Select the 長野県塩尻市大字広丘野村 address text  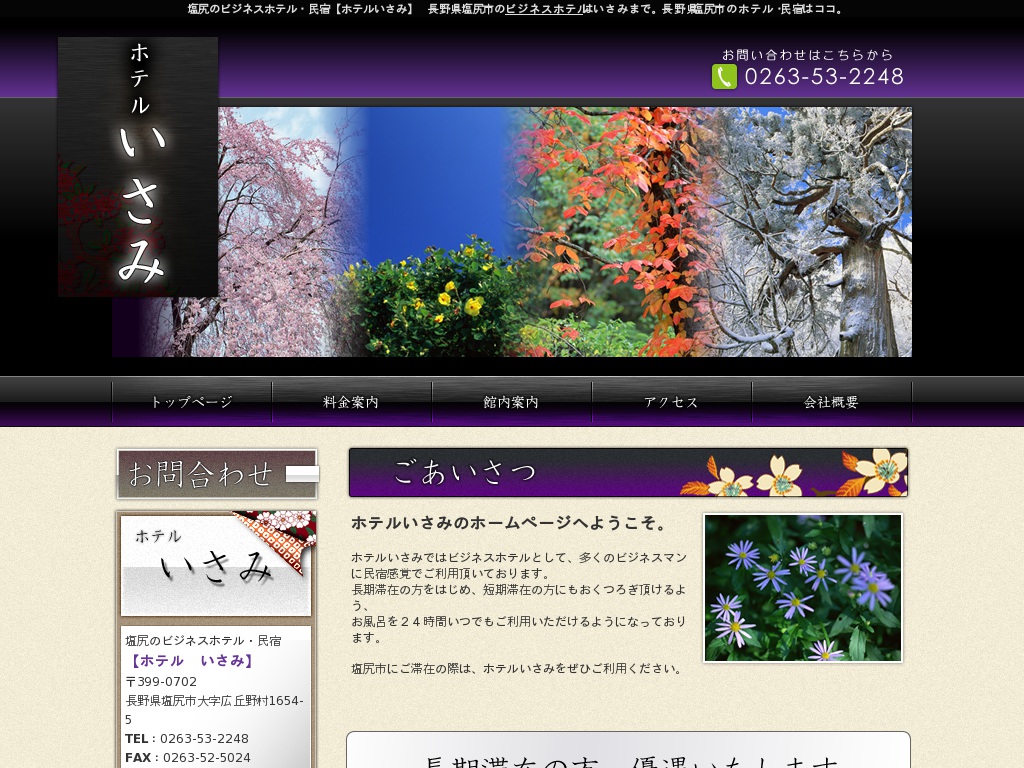(x=214, y=709)
